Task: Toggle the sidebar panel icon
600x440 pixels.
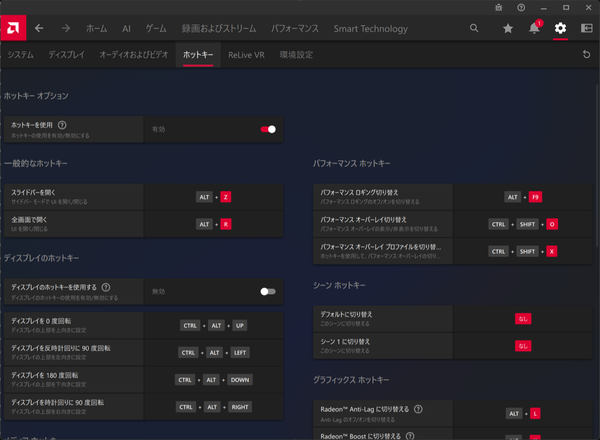Action: coord(587,28)
